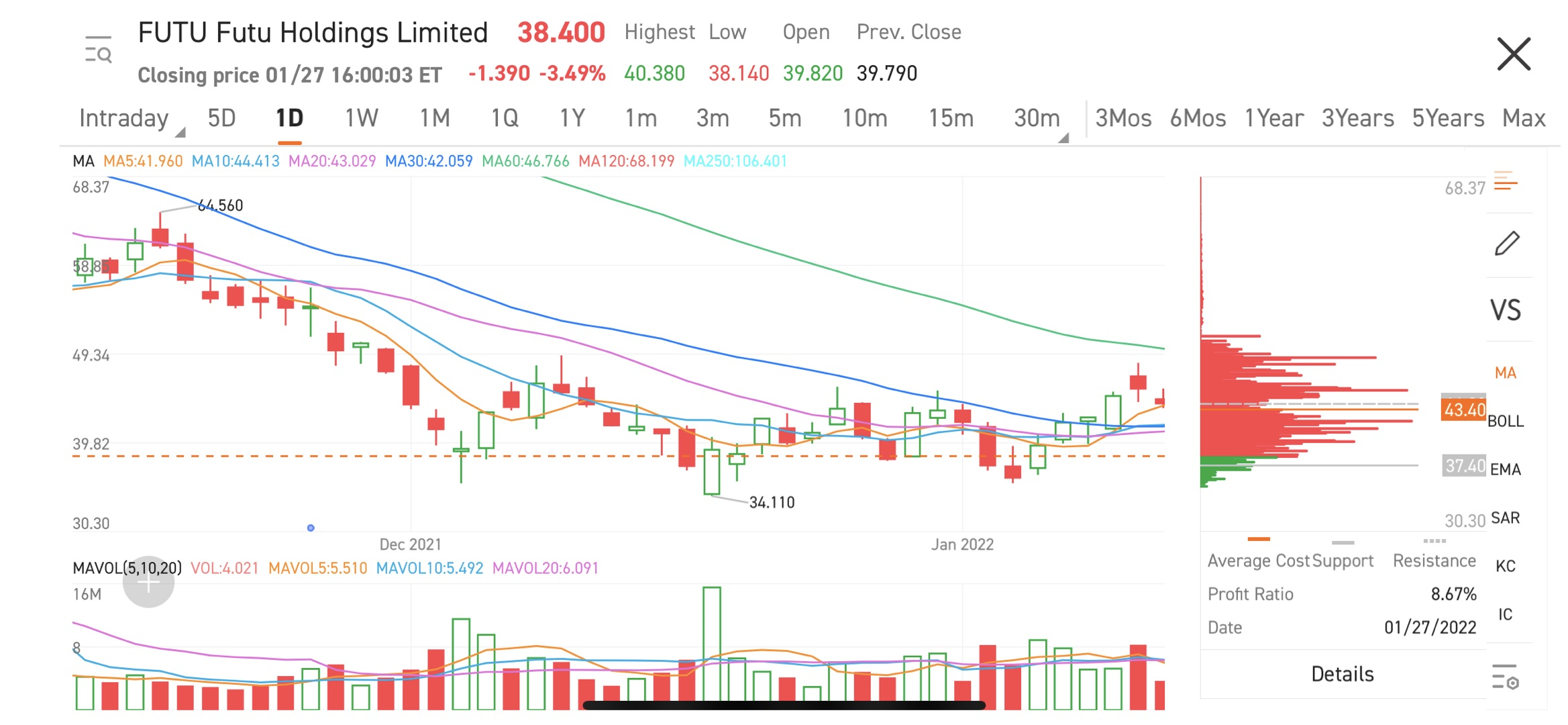Enable the KC indicator
The height and width of the screenshot is (725, 1568).
click(1506, 566)
